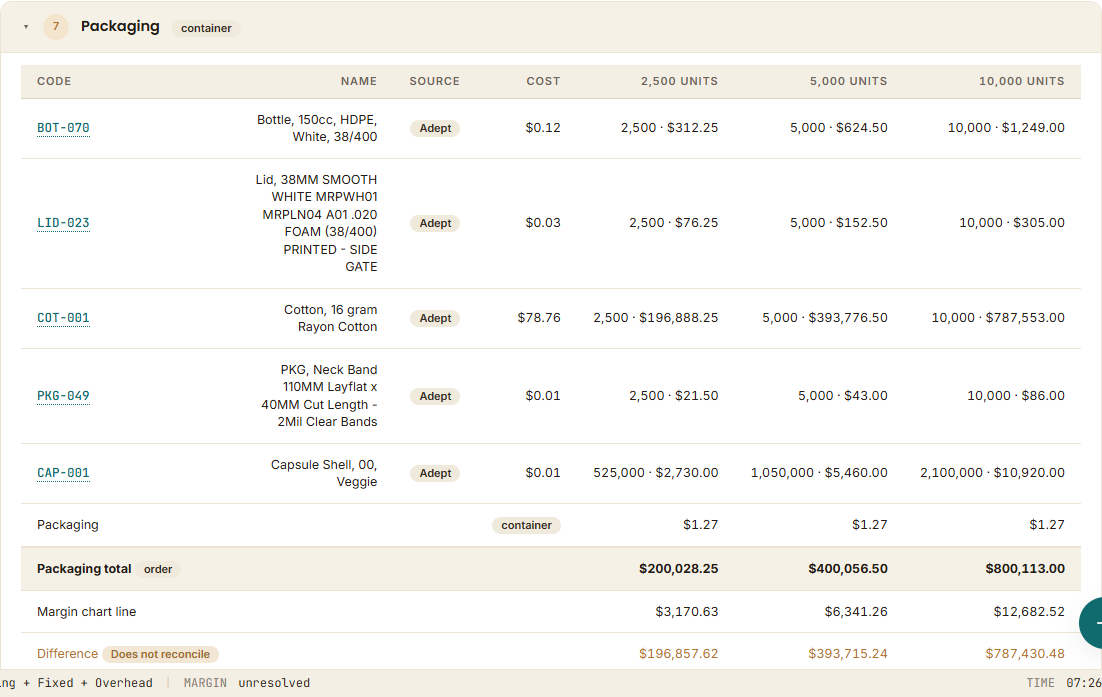1102x697 pixels.
Task: Click the Adept badge in CAP-001 row
Action: 435,473
